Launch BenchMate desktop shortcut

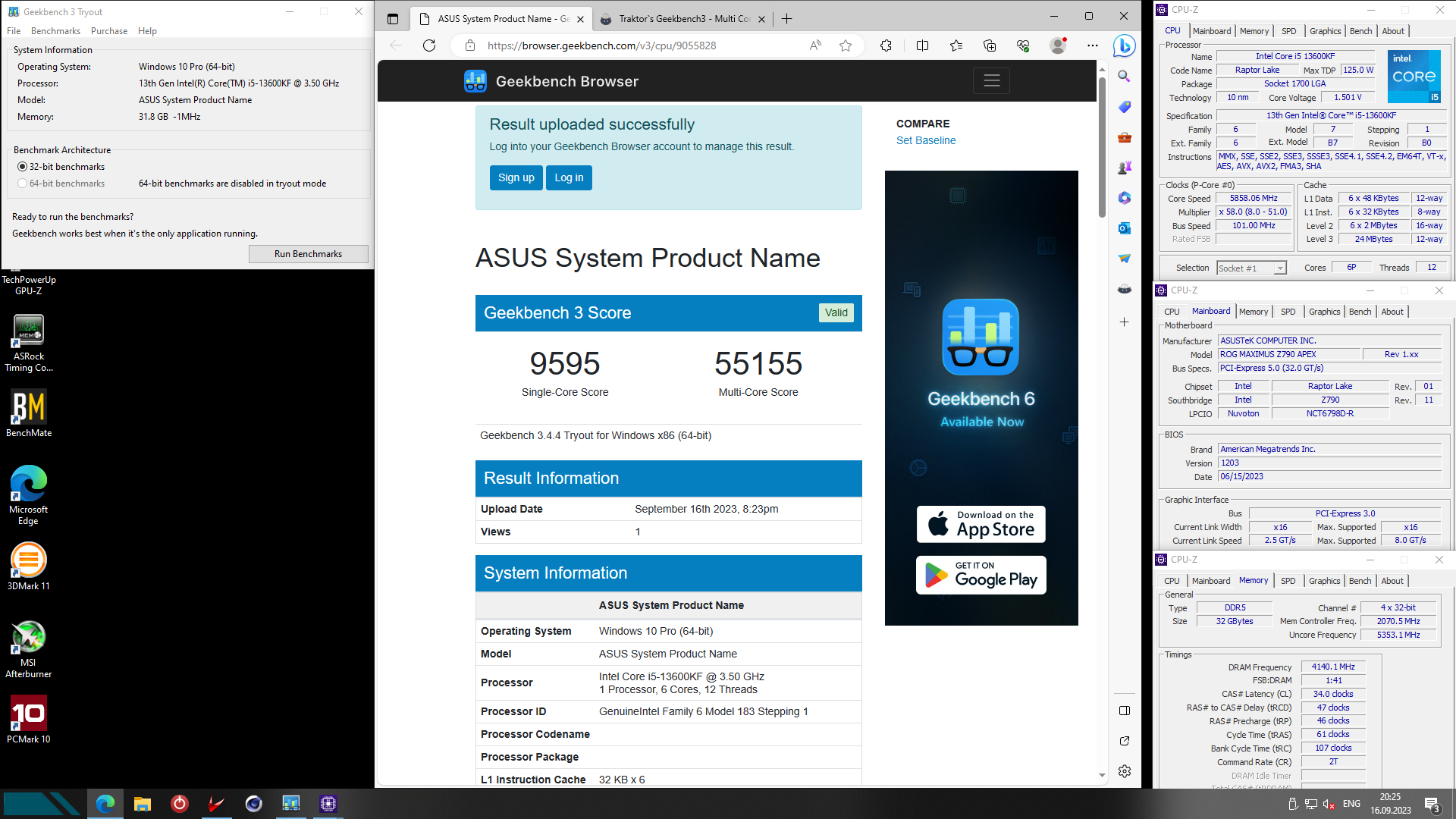coord(29,413)
